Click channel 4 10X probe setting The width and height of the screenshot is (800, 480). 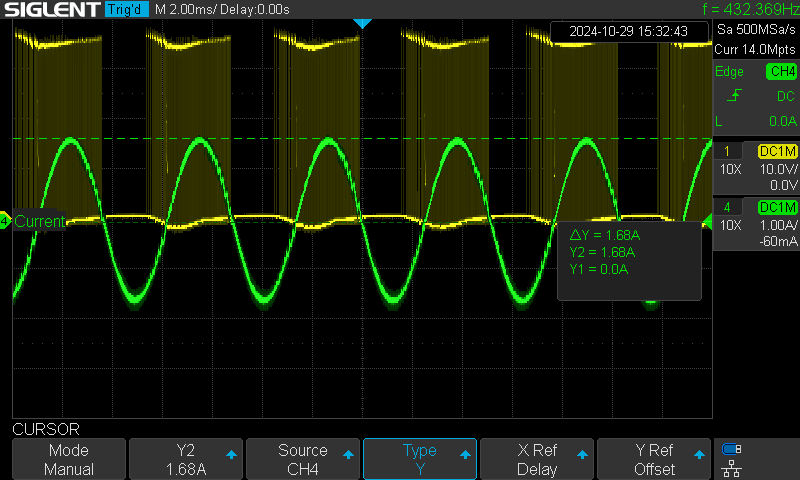click(x=731, y=225)
